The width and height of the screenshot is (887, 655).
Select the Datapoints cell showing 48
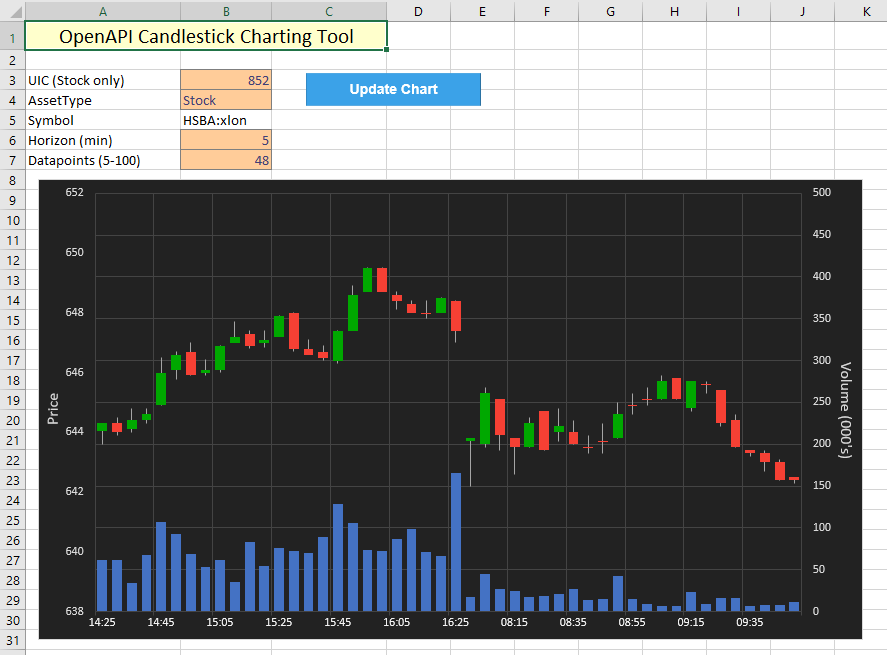226,160
